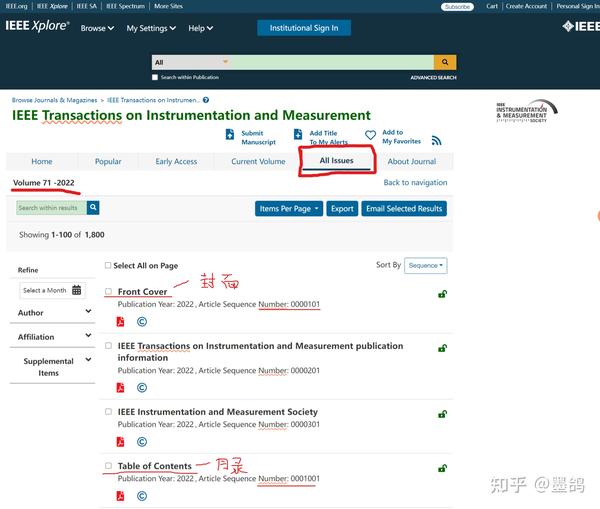Screen dimensions: 600x509
Task: Check Select All on Page
Action: 108,265
